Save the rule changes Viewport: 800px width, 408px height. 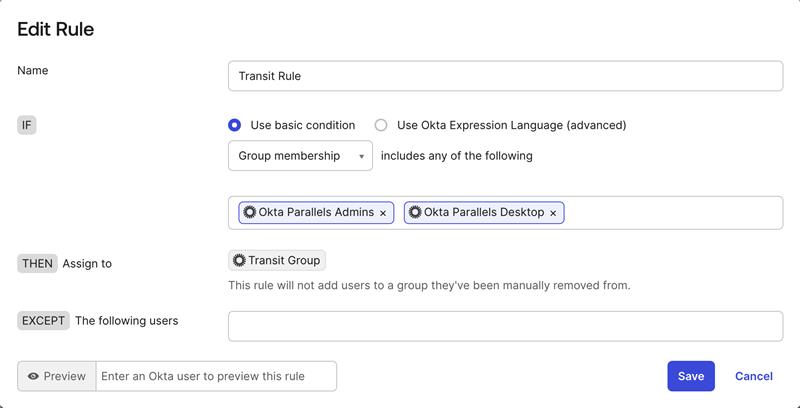(691, 376)
